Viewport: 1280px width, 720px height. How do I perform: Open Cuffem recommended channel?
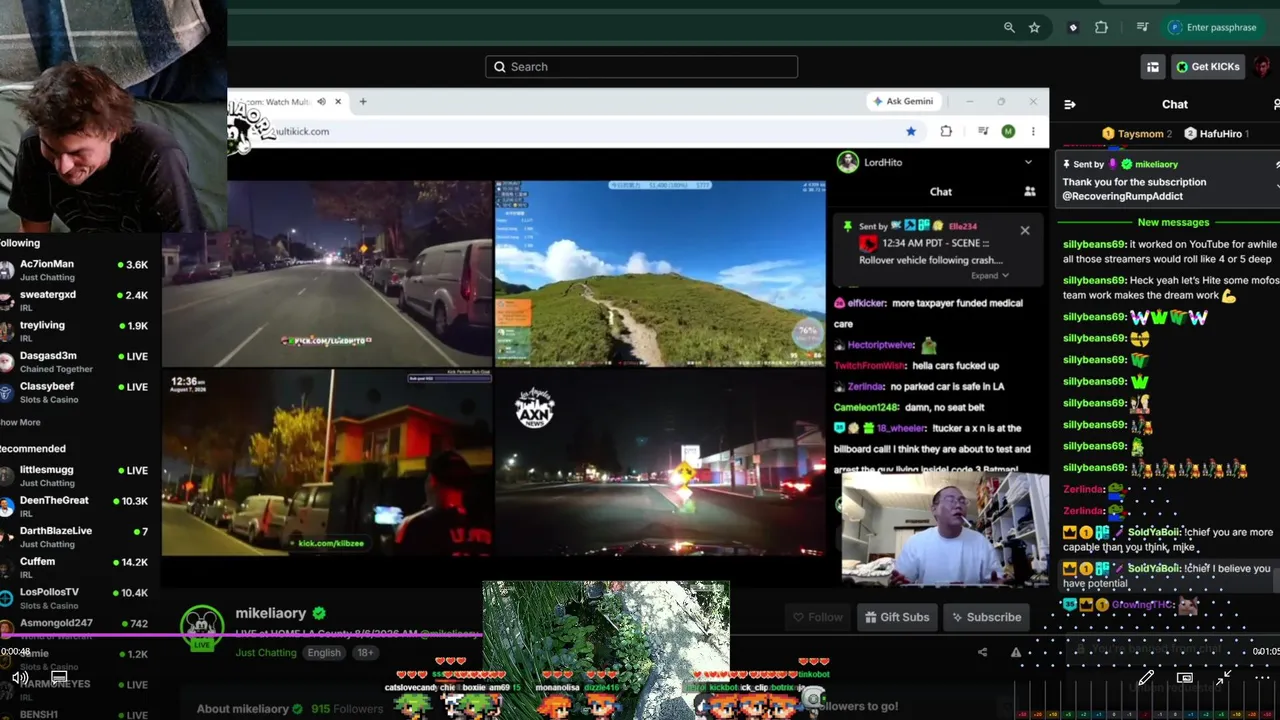(x=76, y=567)
